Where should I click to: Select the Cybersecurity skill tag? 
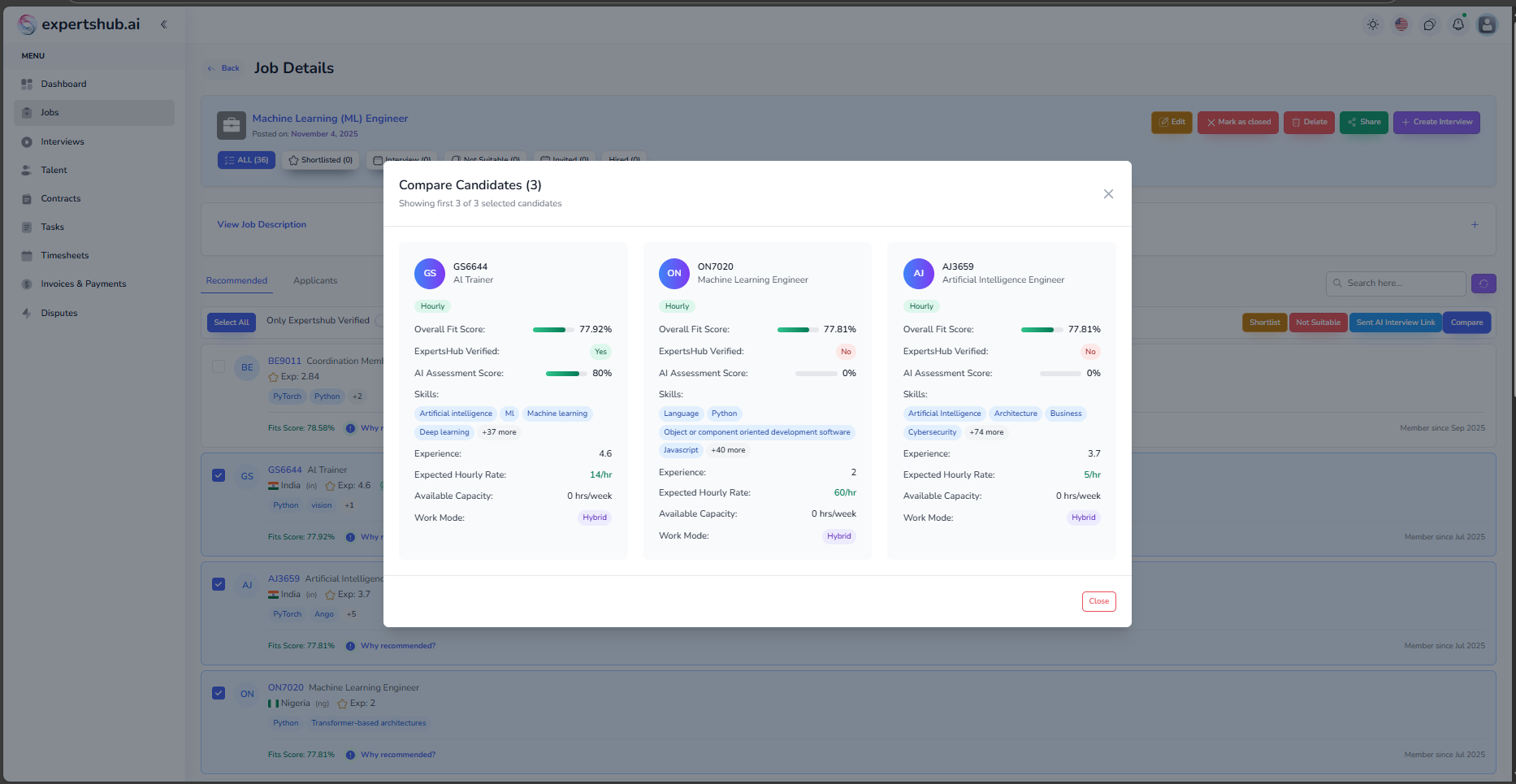(932, 432)
